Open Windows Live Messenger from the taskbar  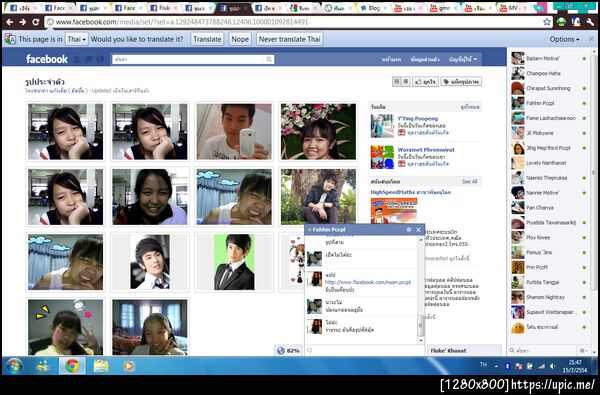click(x=43, y=366)
